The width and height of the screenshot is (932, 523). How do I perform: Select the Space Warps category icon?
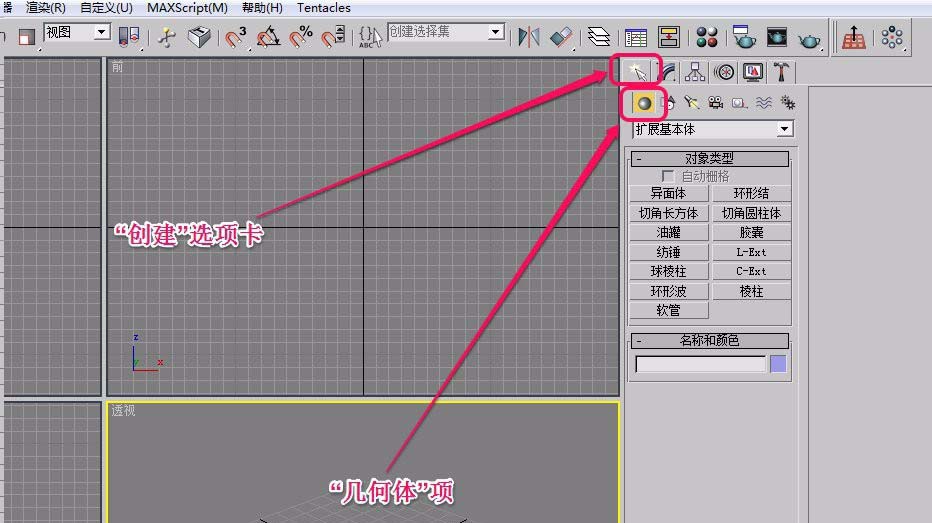tap(764, 103)
